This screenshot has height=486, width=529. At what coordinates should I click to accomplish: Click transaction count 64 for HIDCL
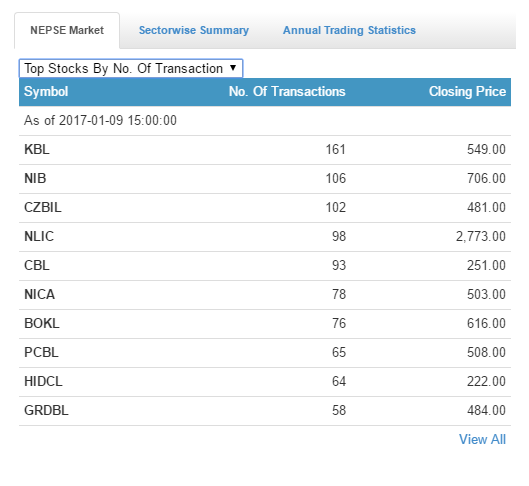(x=339, y=382)
